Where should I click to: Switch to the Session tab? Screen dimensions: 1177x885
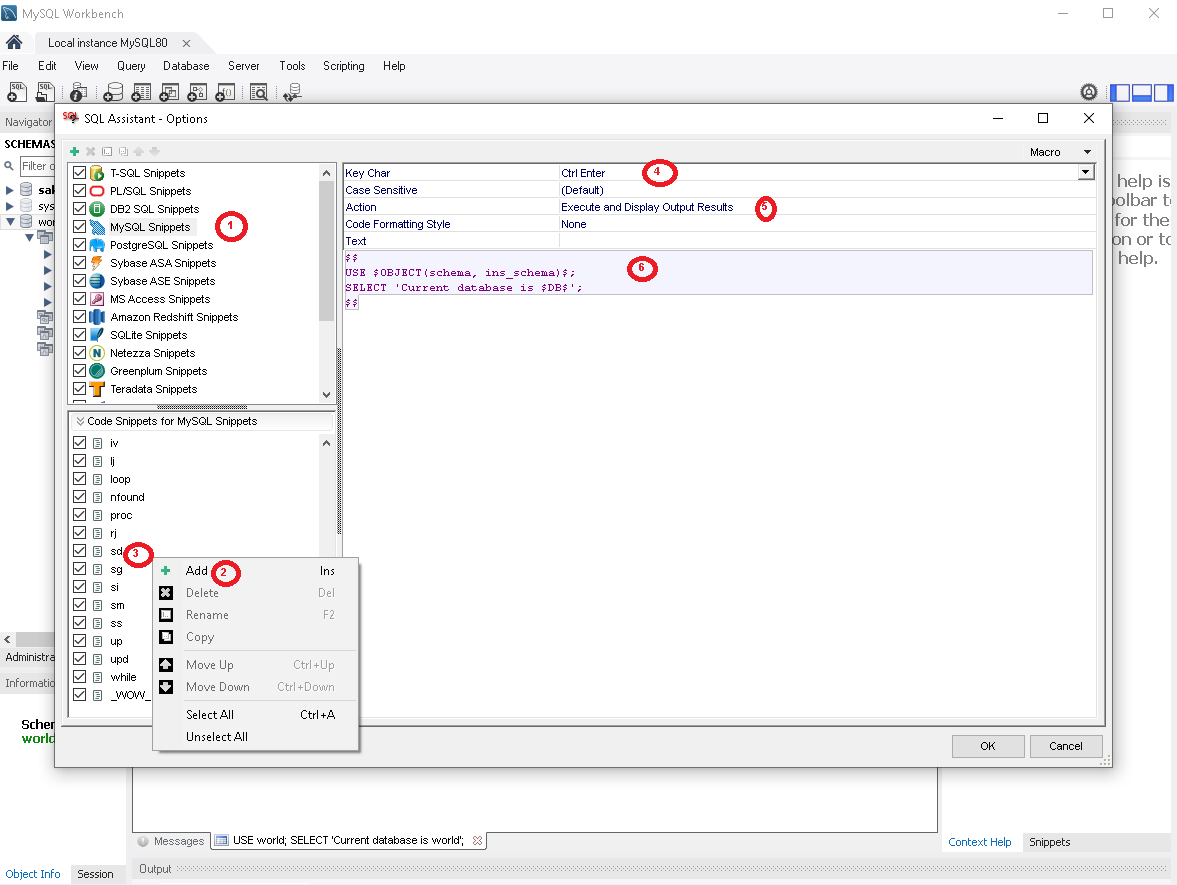pos(95,874)
